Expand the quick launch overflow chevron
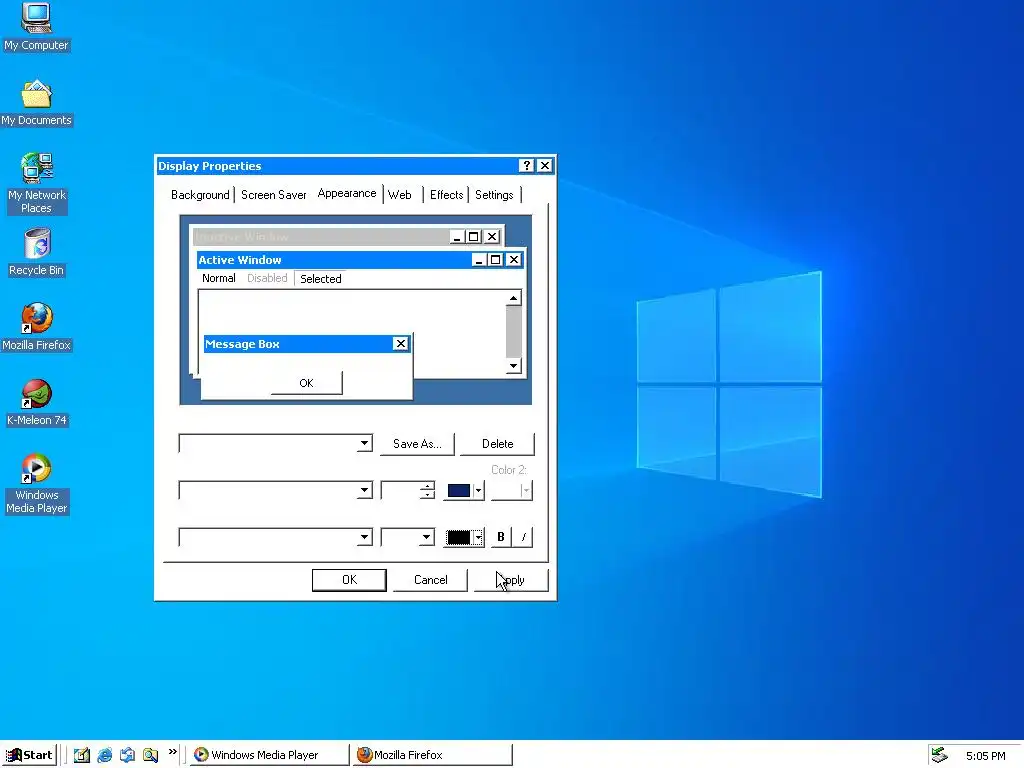 172,752
